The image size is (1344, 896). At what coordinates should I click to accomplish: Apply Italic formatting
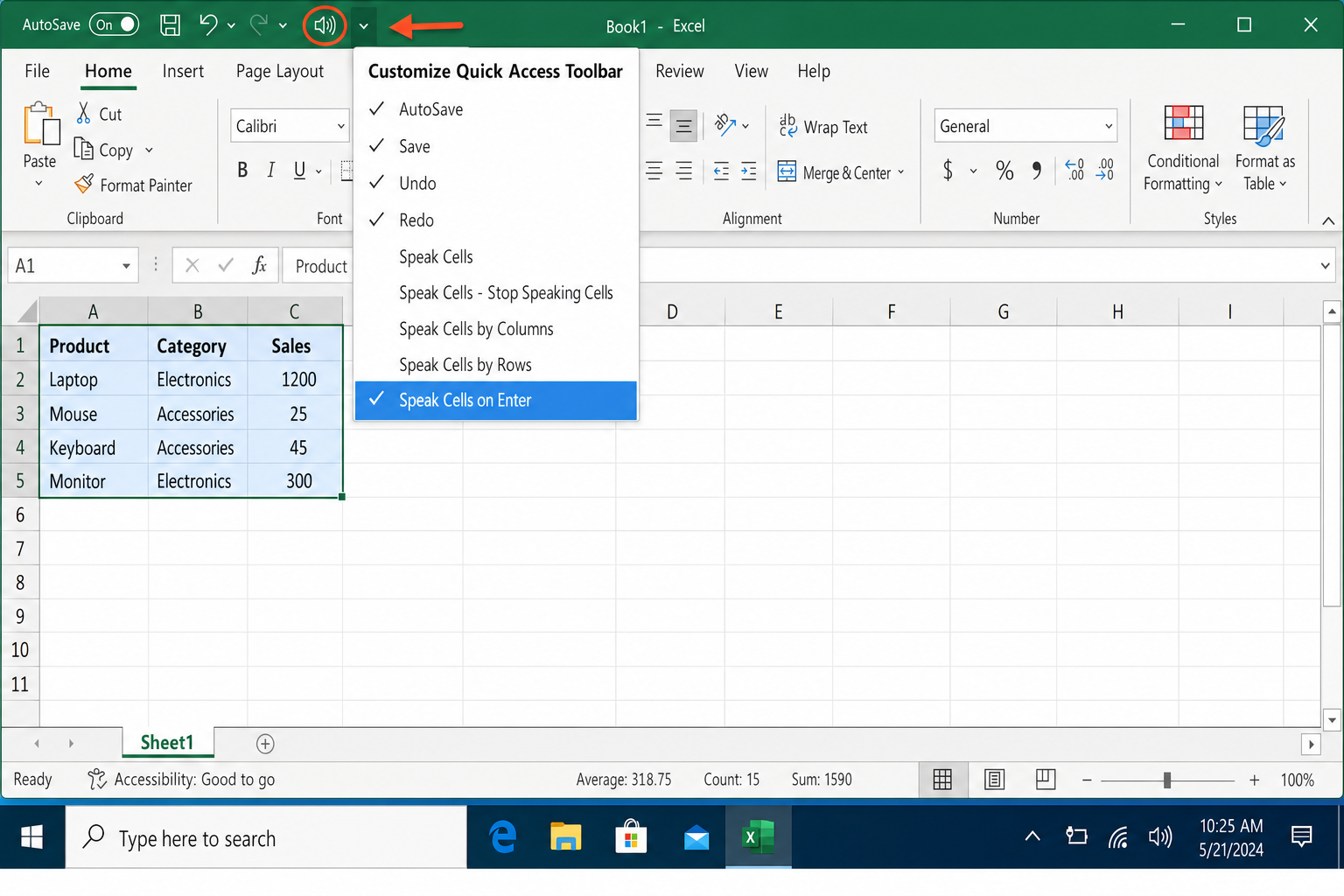click(x=271, y=171)
